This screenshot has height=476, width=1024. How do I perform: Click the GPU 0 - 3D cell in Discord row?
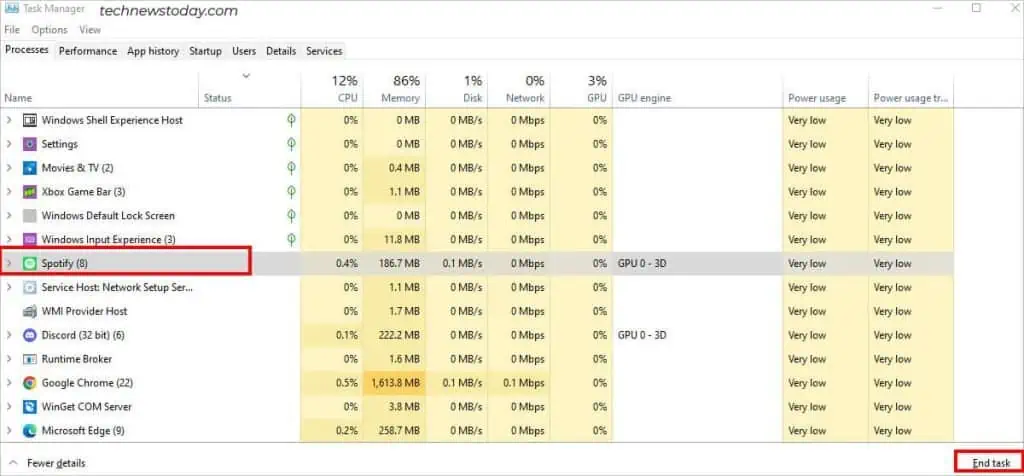pyautogui.click(x=642, y=335)
